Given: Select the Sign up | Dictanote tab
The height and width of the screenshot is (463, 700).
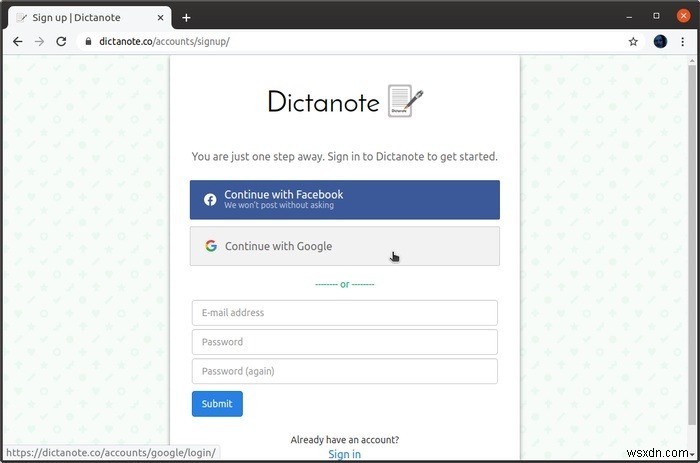Looking at the screenshot, I should (89, 18).
